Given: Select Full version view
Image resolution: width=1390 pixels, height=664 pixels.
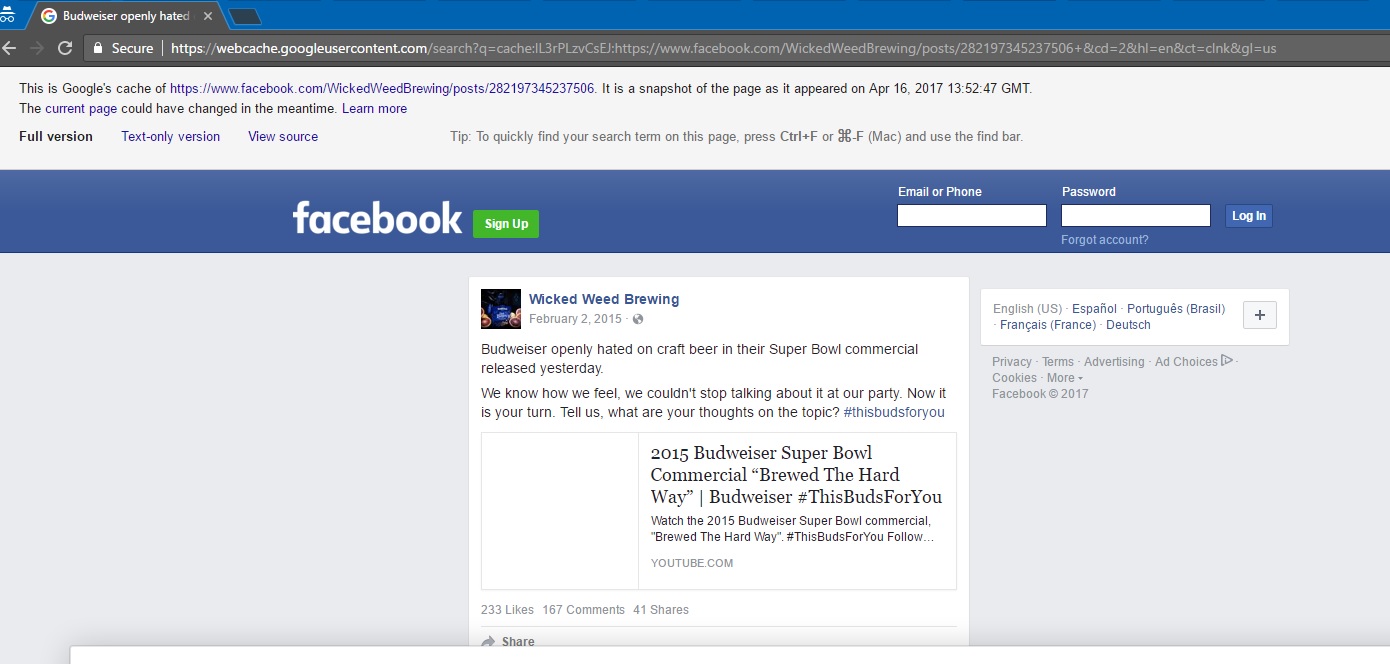Looking at the screenshot, I should (x=56, y=136).
